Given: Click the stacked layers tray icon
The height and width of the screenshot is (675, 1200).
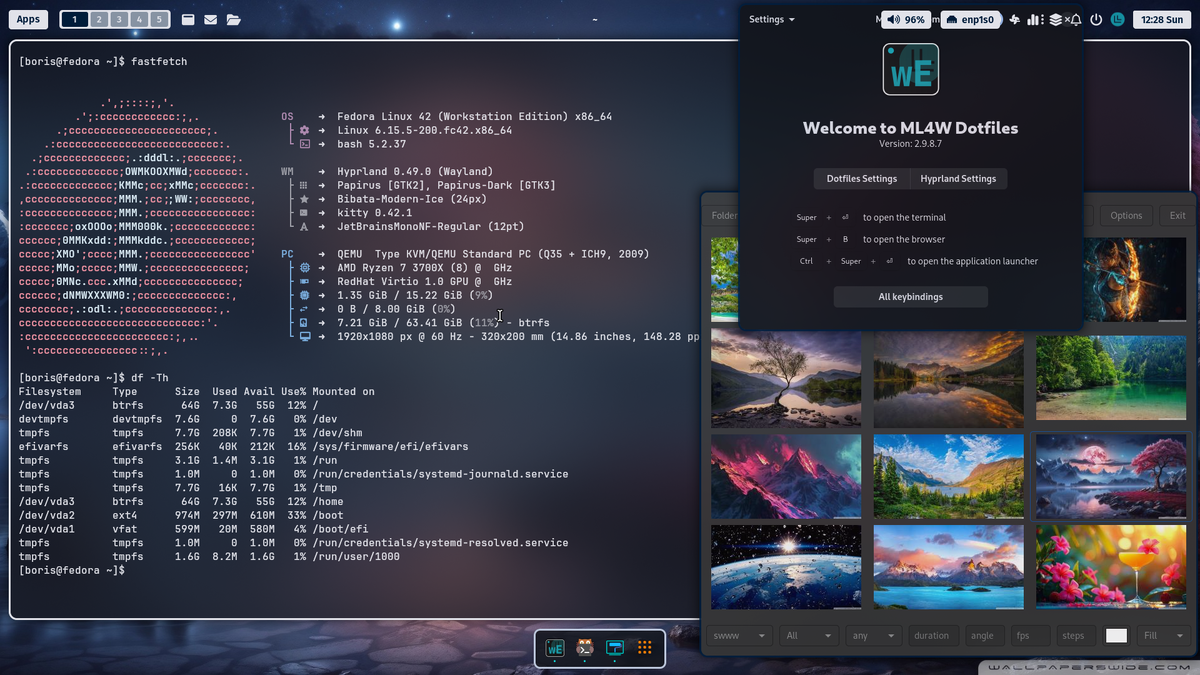Looking at the screenshot, I should click(1055, 19).
